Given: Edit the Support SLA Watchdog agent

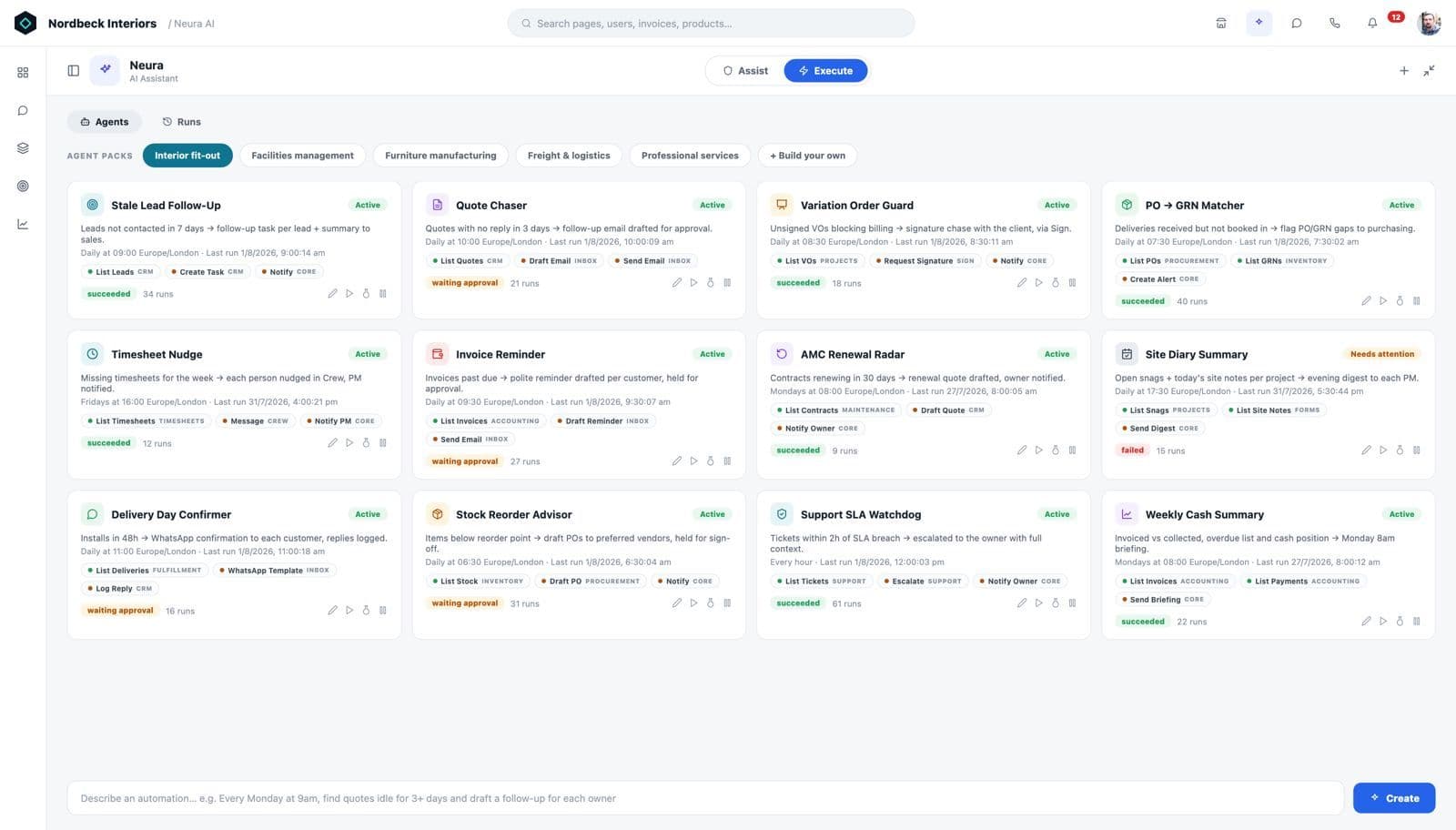Looking at the screenshot, I should pos(1022,603).
